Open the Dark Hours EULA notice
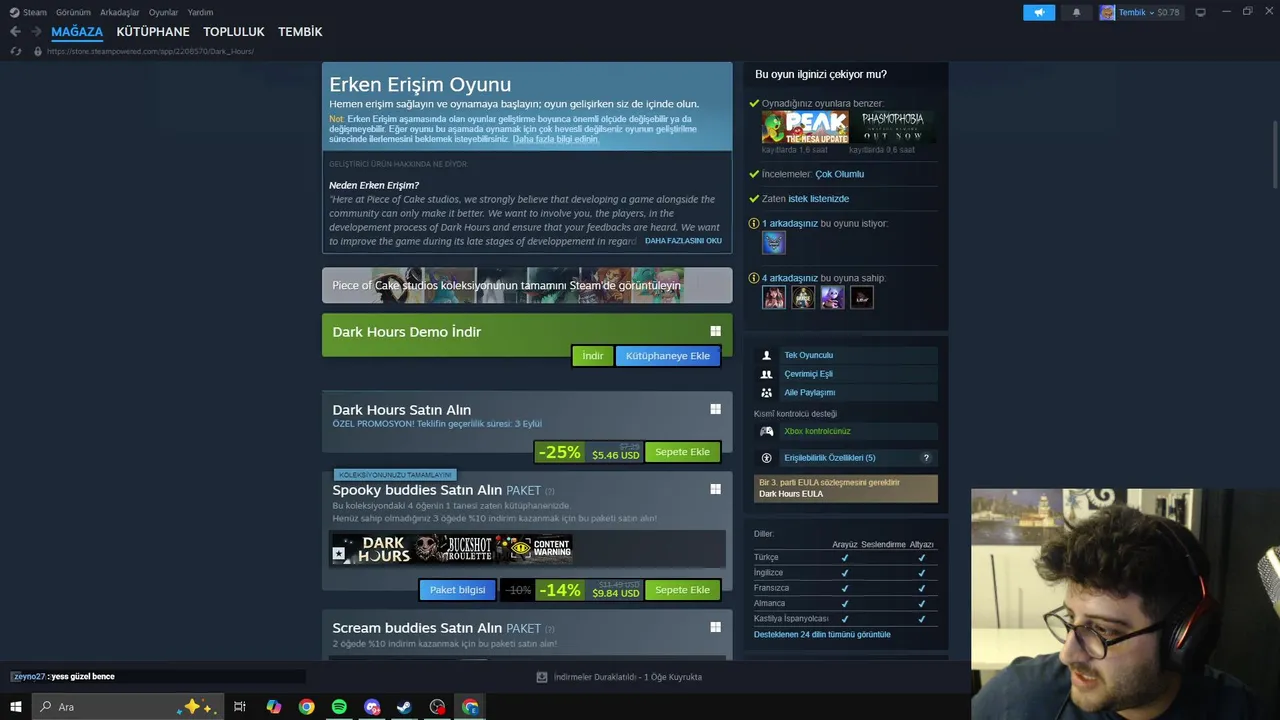The image size is (1280, 720). 846,488
